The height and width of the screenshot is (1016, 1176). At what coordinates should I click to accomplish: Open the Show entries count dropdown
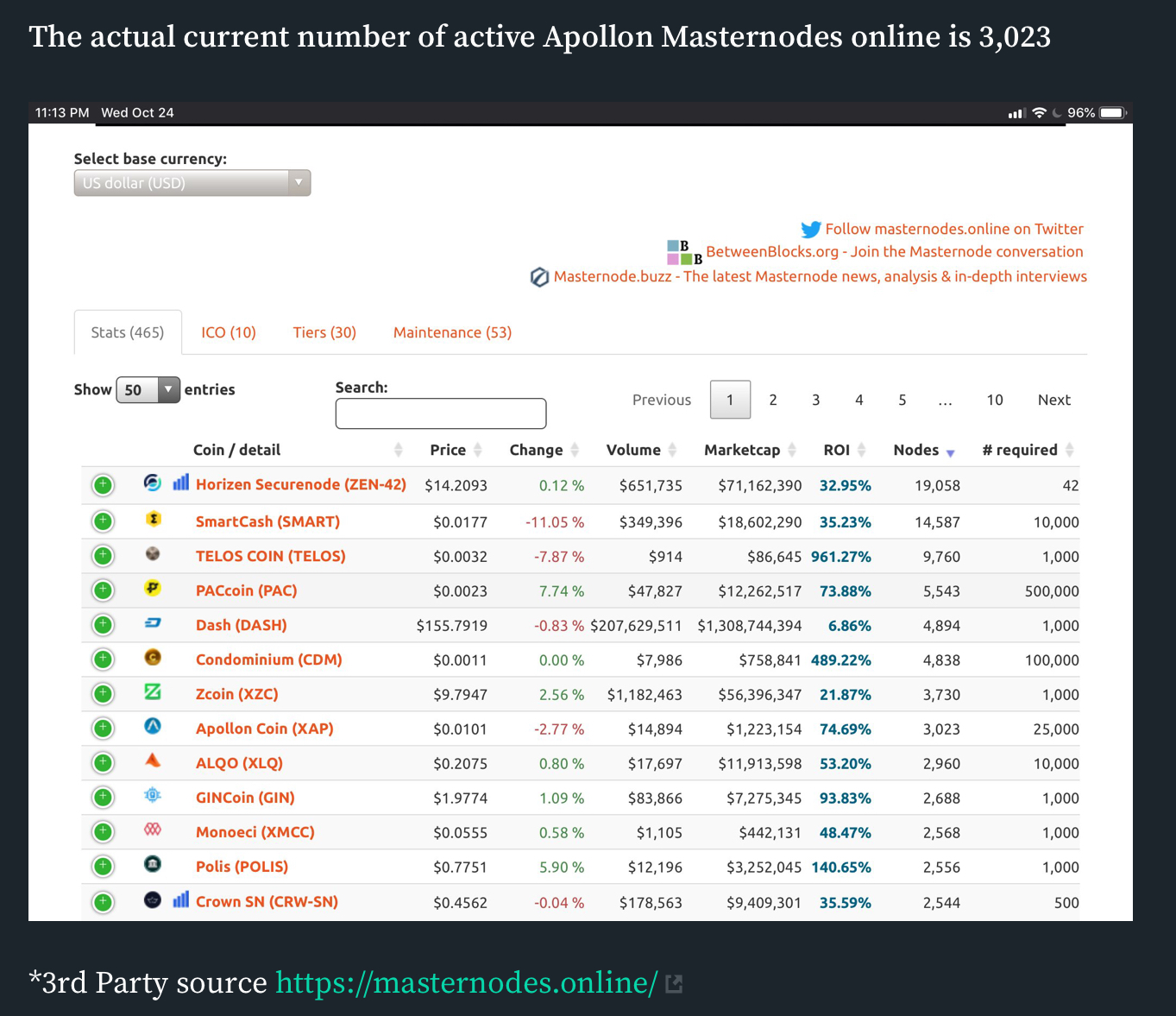148,390
